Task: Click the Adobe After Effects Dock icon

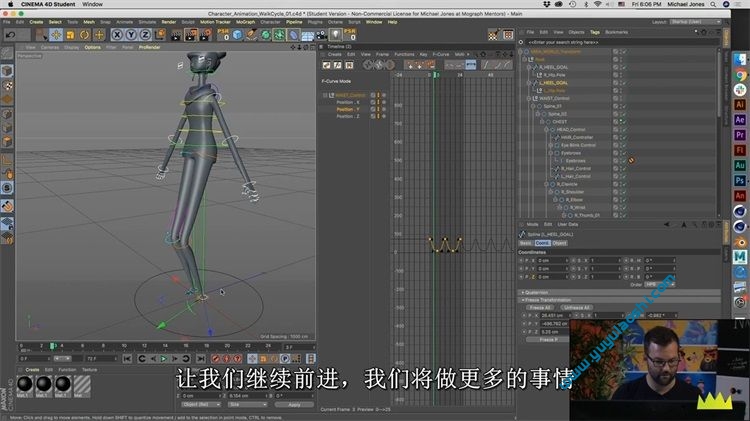Action: pos(740,120)
